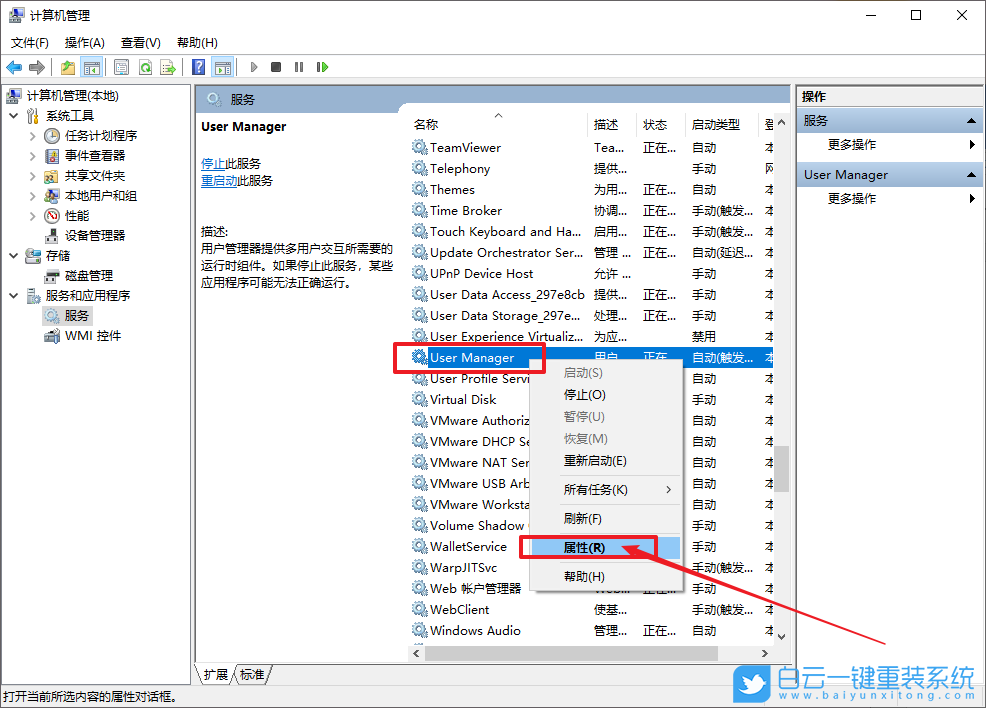Click the forward navigation arrow icon
This screenshot has width=986, height=708.
(x=38, y=67)
